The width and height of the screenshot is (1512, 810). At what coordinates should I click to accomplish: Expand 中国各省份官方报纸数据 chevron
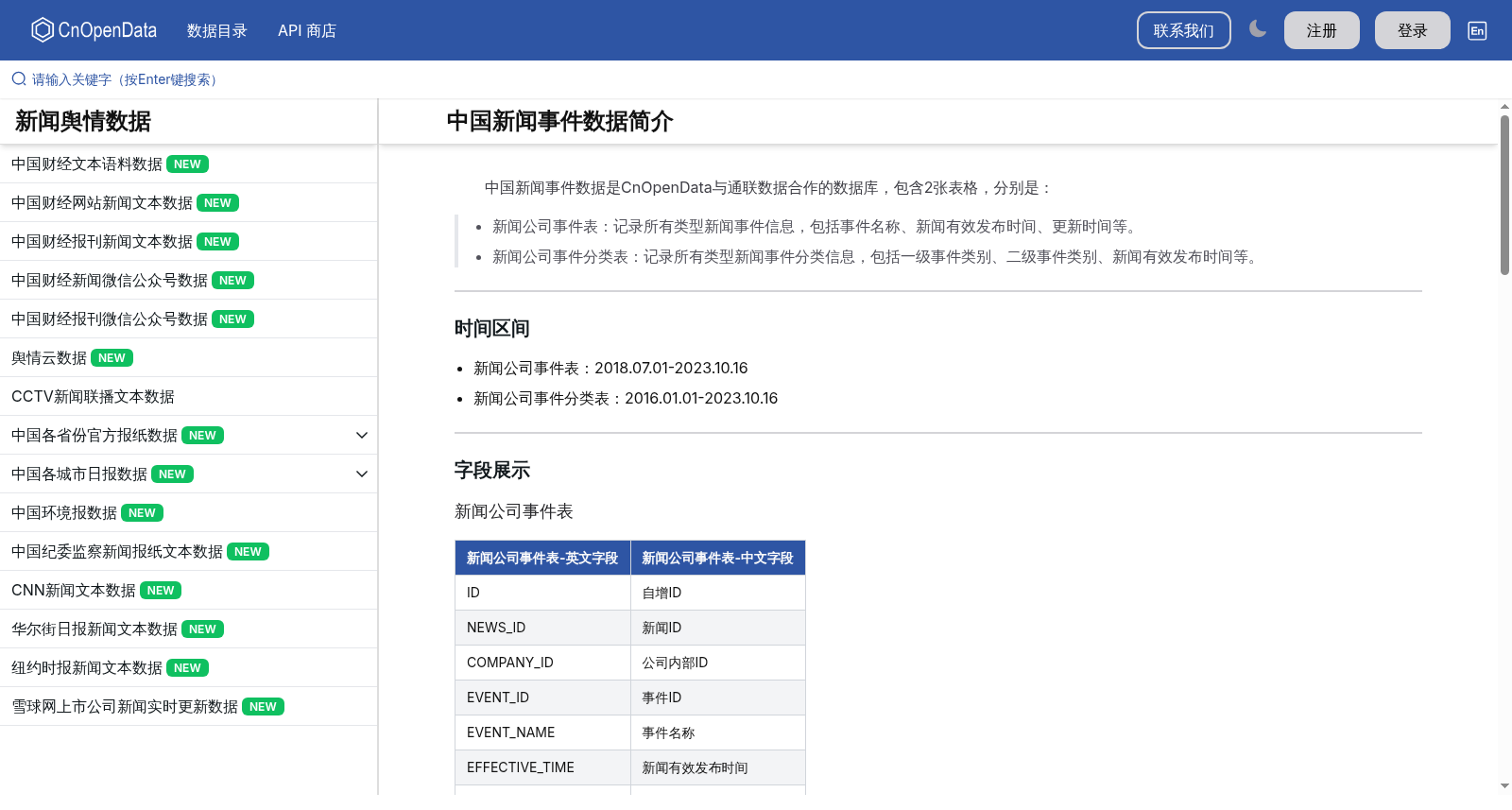(x=361, y=435)
